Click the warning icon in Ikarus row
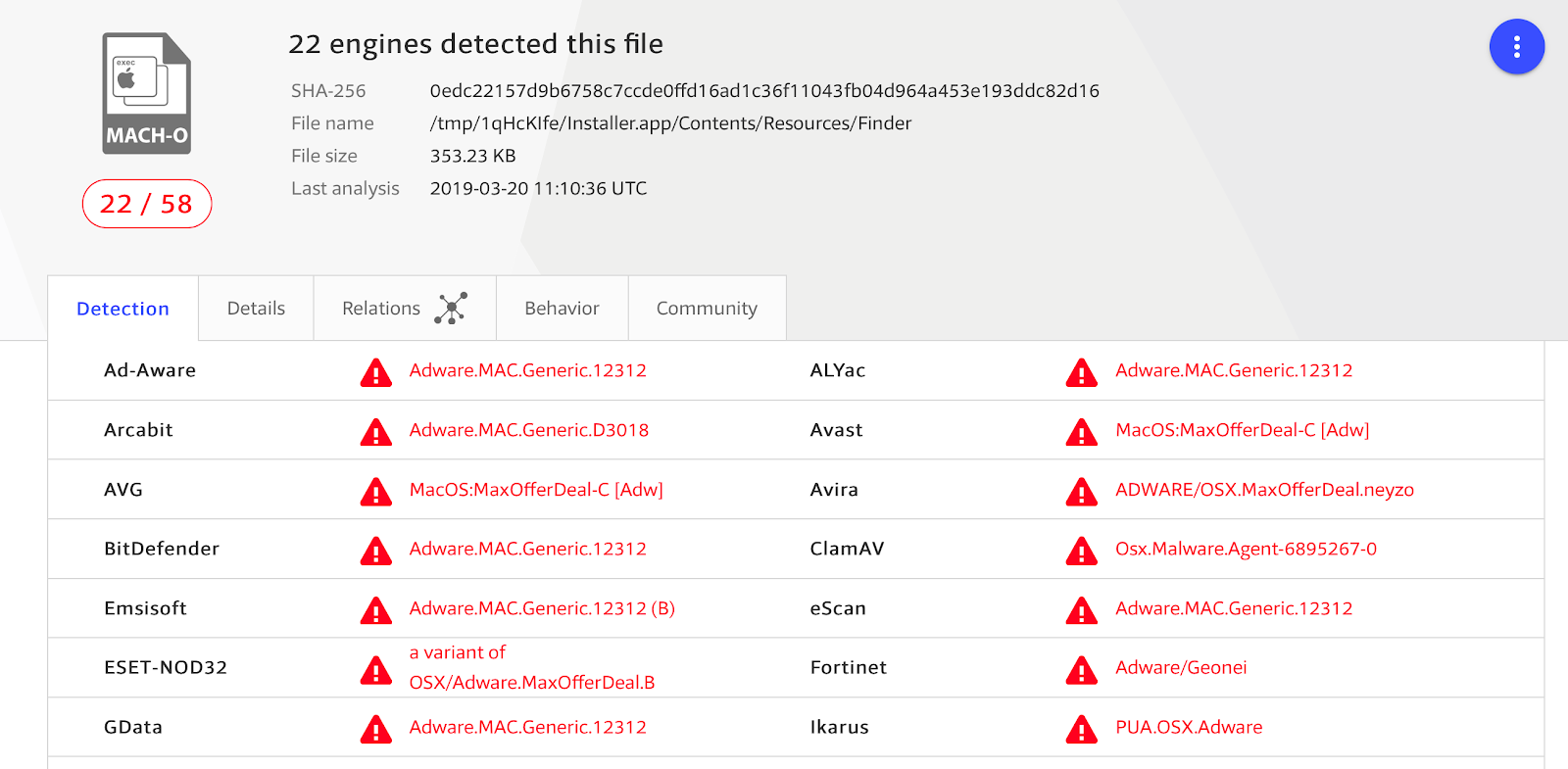This screenshot has height=769, width=1568. coord(1081,729)
